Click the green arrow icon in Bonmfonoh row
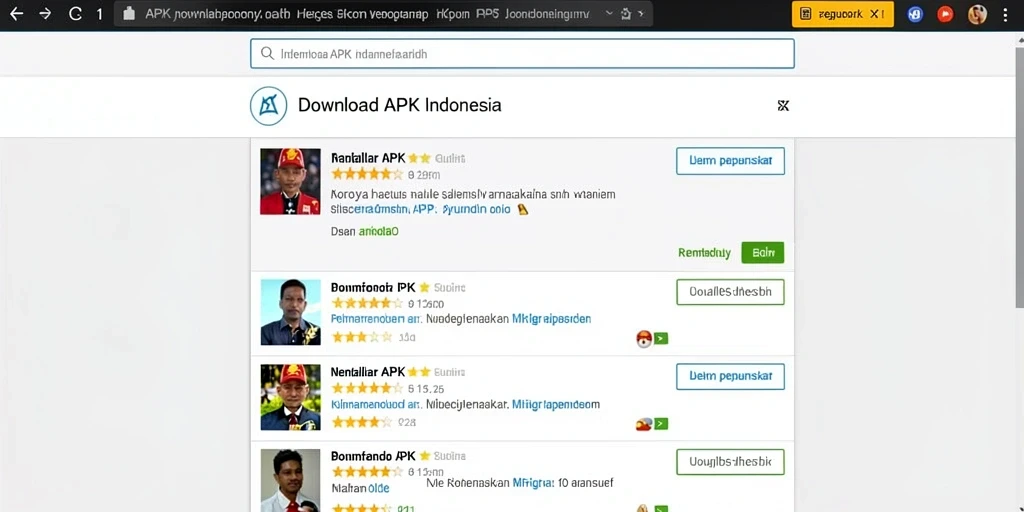The image size is (1024, 512). (x=661, y=338)
